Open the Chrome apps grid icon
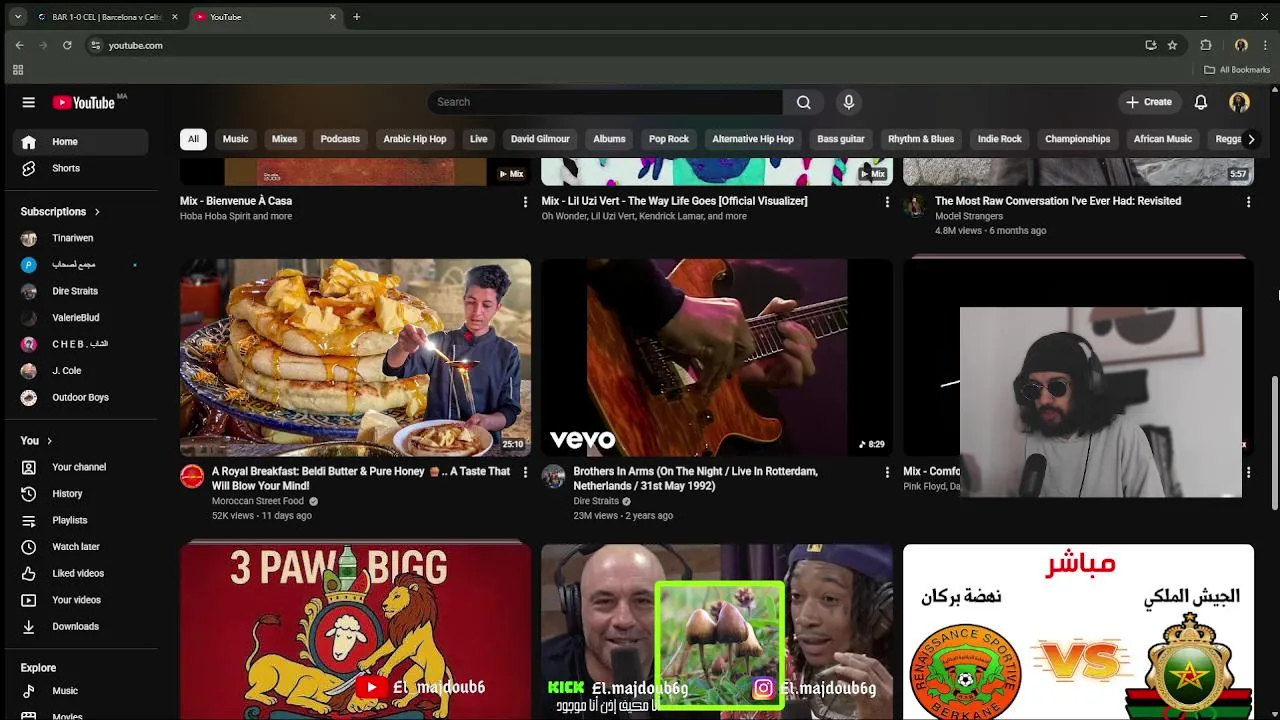The width and height of the screenshot is (1280, 720). 18,70
